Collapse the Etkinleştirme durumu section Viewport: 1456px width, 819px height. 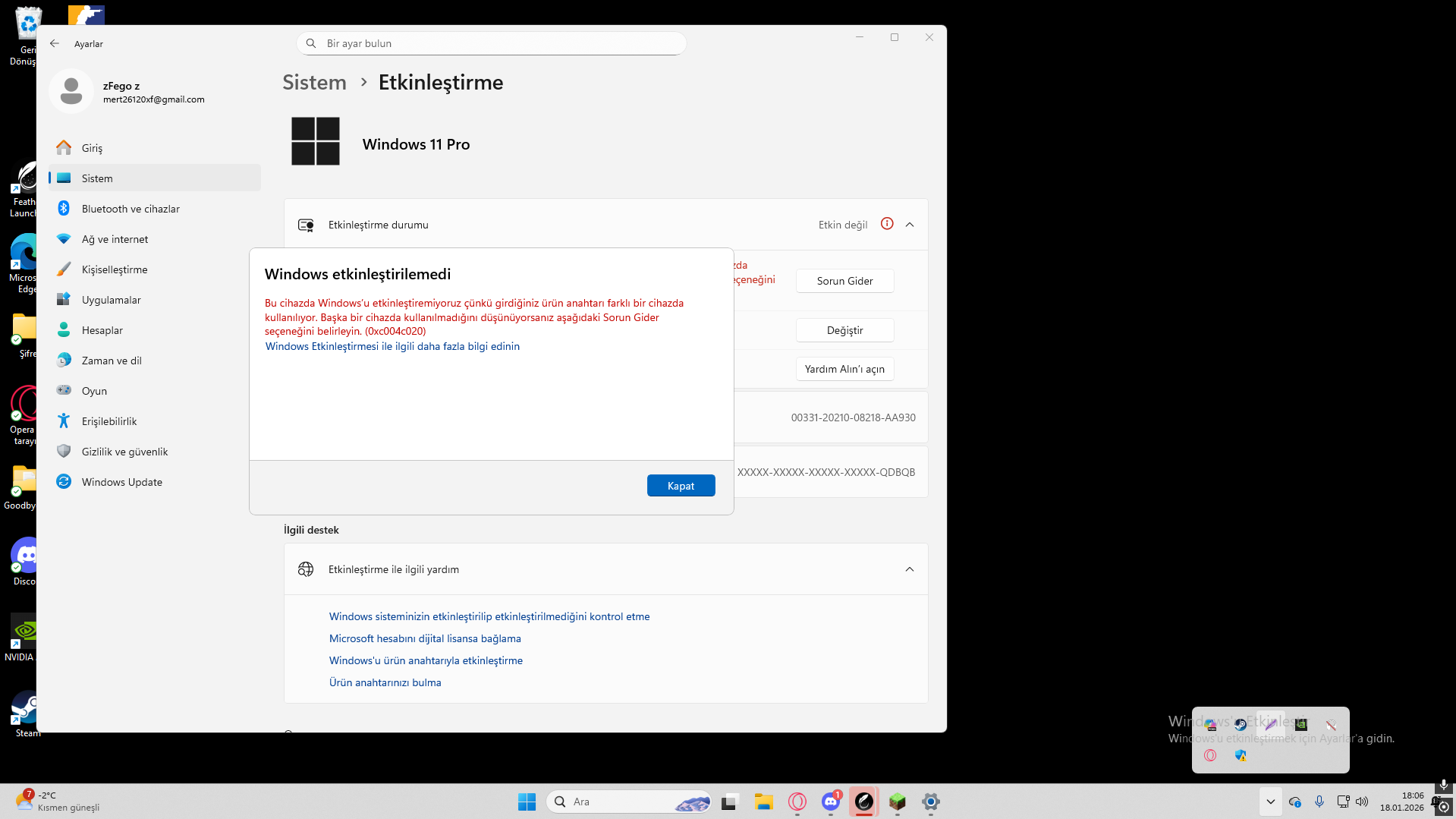[x=910, y=224]
